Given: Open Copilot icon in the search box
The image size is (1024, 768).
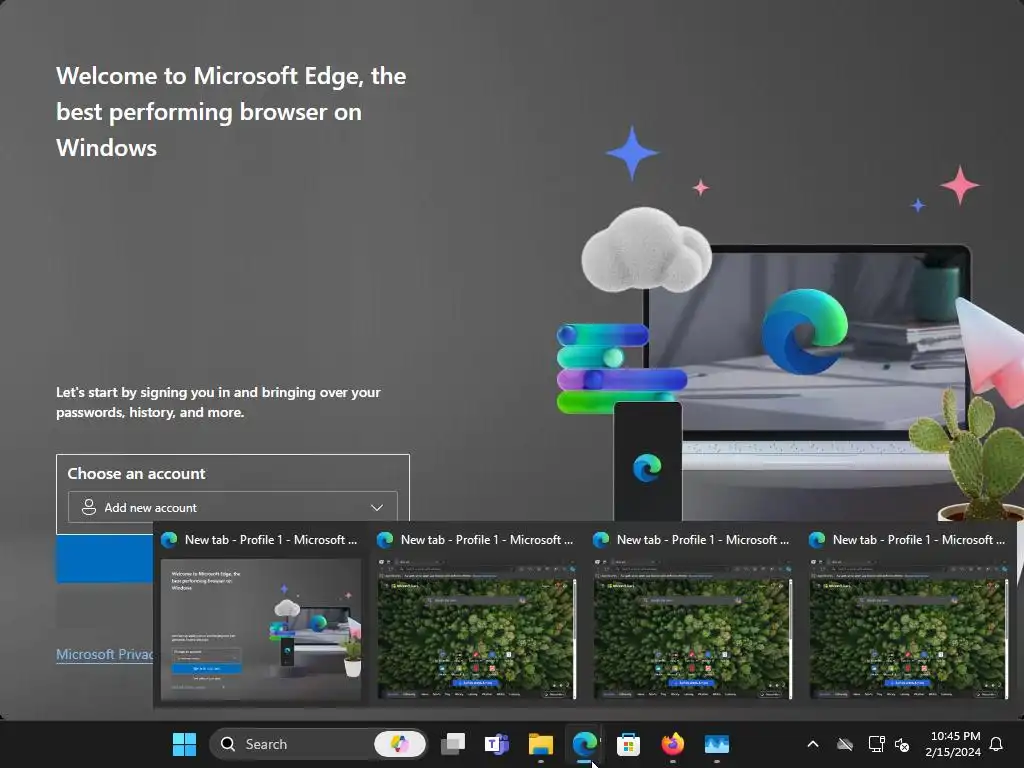Looking at the screenshot, I should 400,744.
